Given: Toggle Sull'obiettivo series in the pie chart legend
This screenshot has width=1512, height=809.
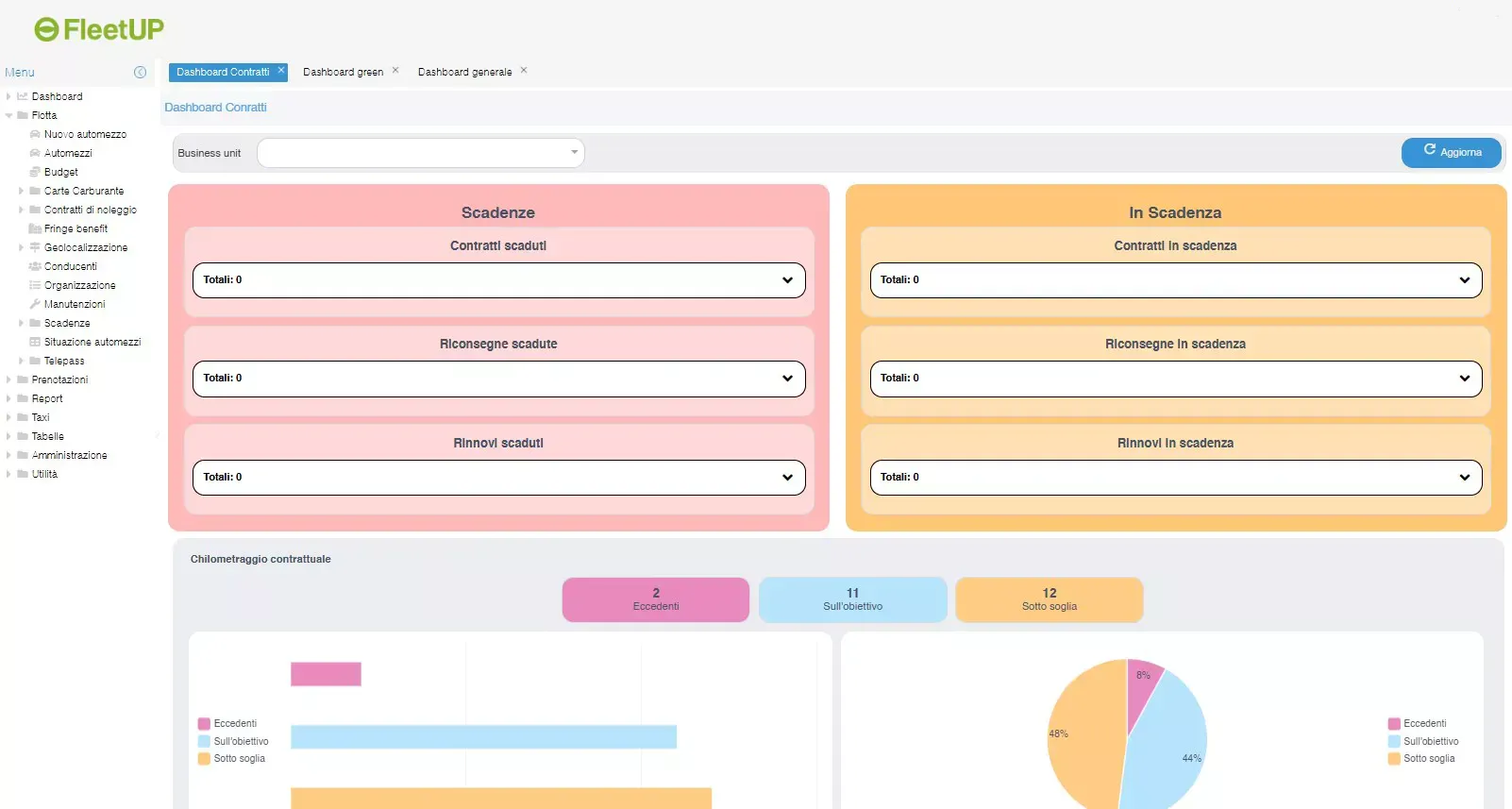Looking at the screenshot, I should tap(1430, 742).
